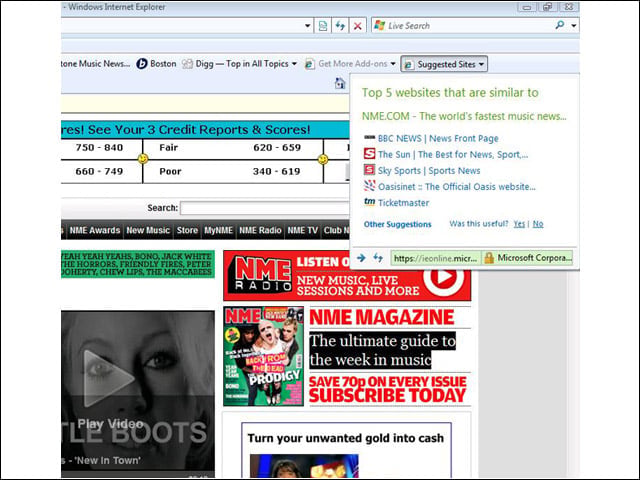Open the Ticketmaster suggestion
640x480 pixels.
pyautogui.click(x=403, y=203)
